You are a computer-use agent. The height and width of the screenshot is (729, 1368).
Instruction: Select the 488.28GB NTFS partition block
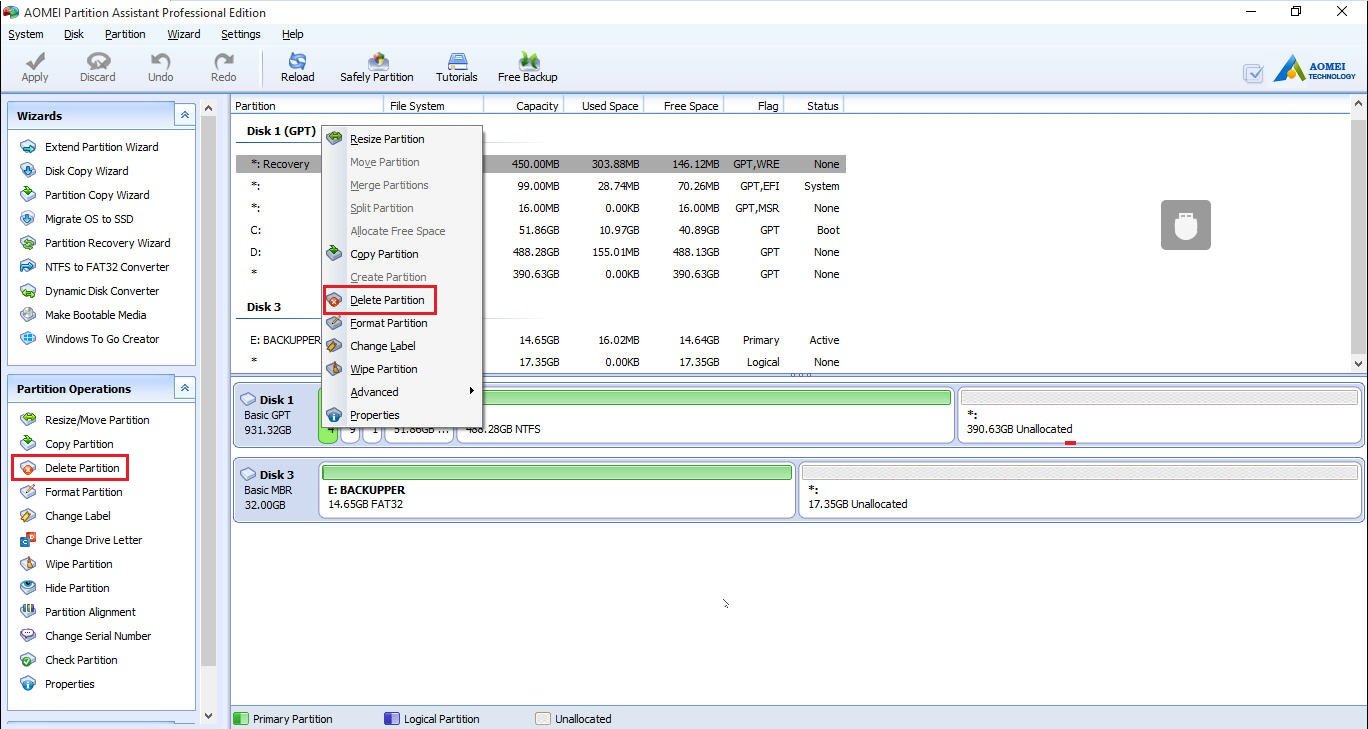[705, 414]
